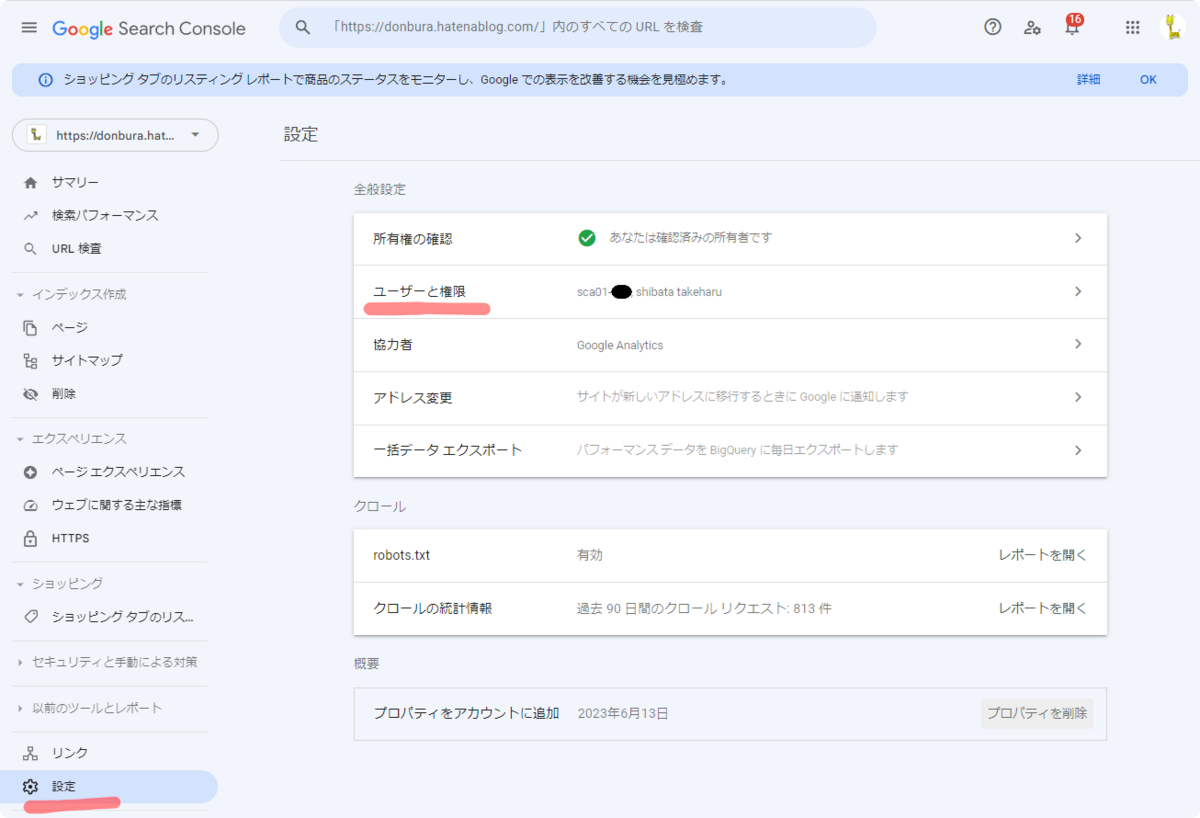This screenshot has width=1200, height=818.
Task: Open the help question mark icon
Action: [x=993, y=27]
